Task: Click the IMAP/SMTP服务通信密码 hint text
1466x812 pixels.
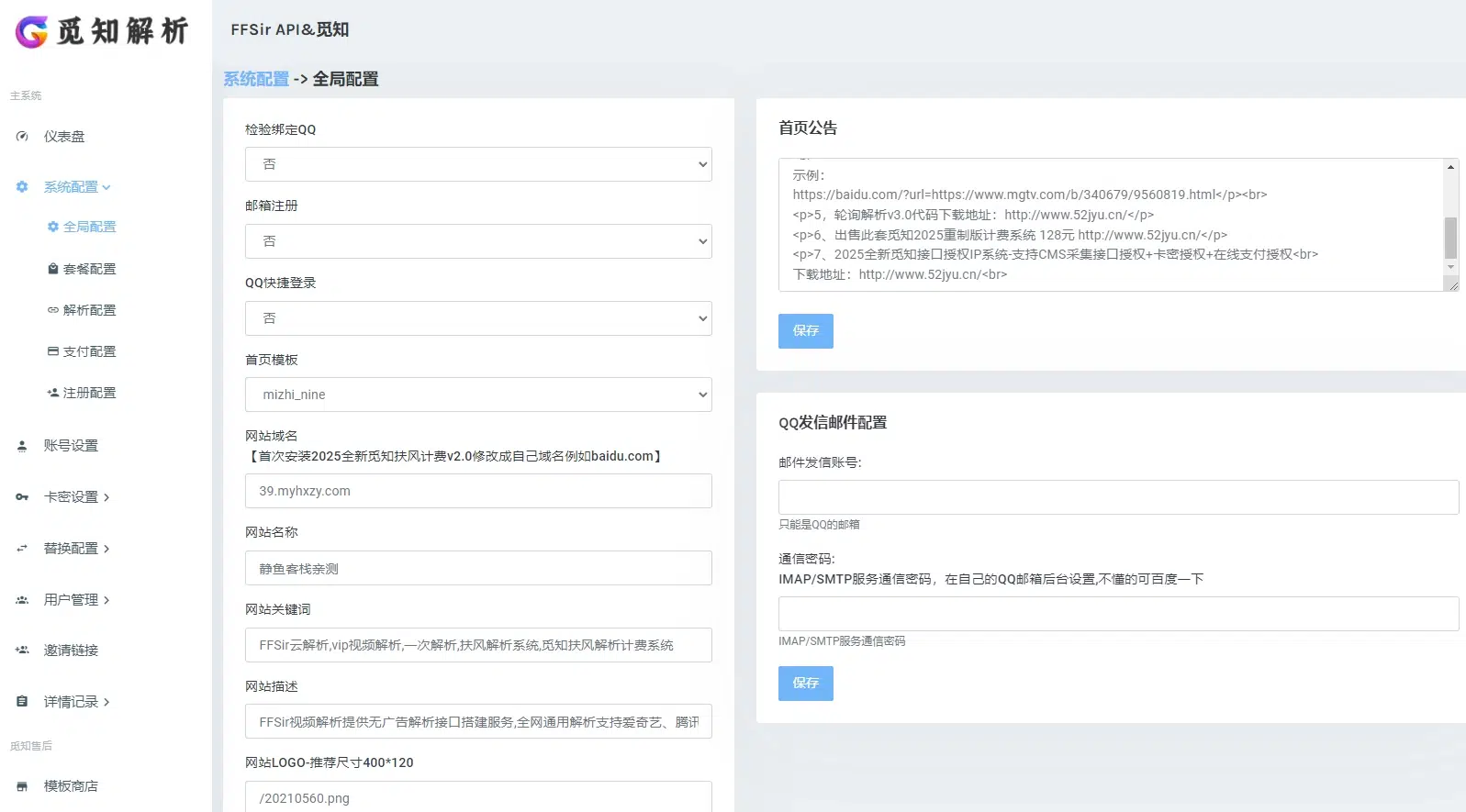Action: (842, 641)
